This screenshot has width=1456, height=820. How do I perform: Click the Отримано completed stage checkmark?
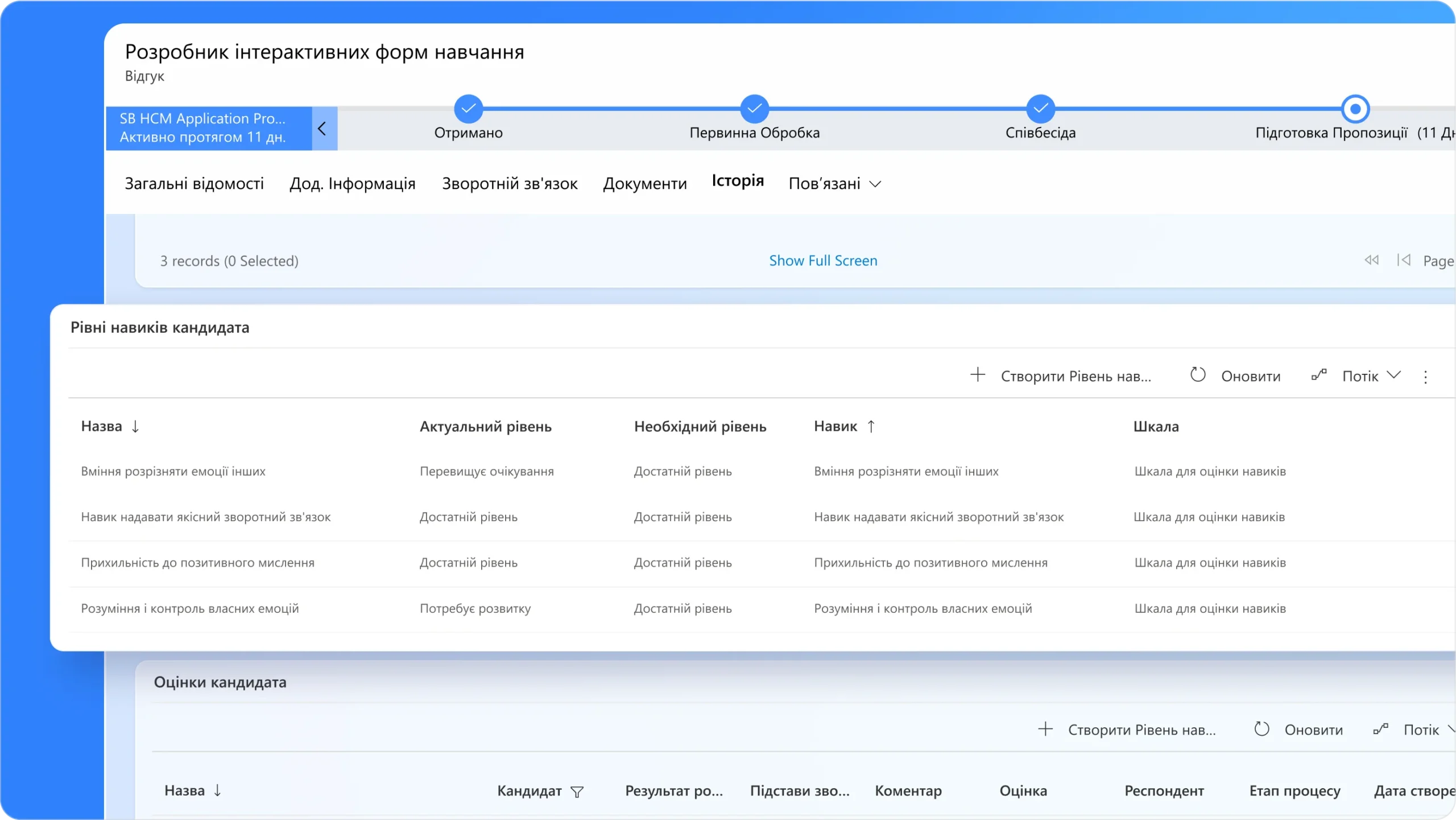coord(468,108)
